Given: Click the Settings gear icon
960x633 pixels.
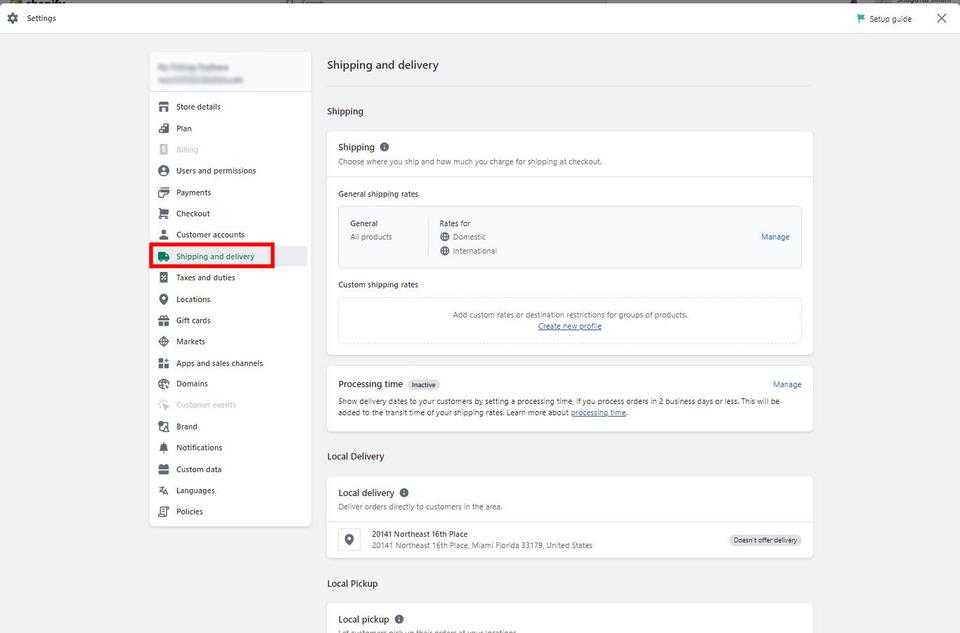Looking at the screenshot, I should (13, 18).
